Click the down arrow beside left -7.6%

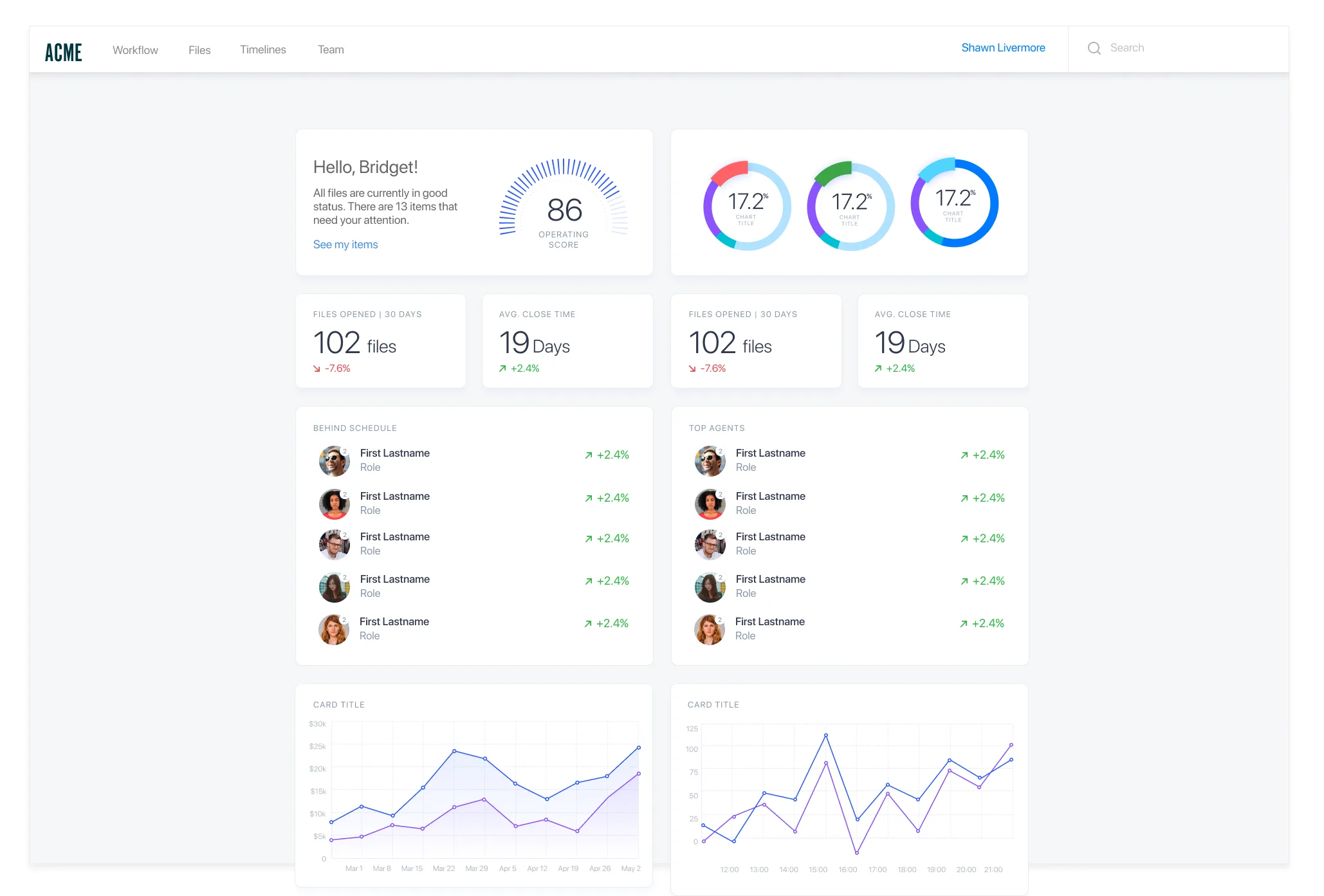coord(317,369)
